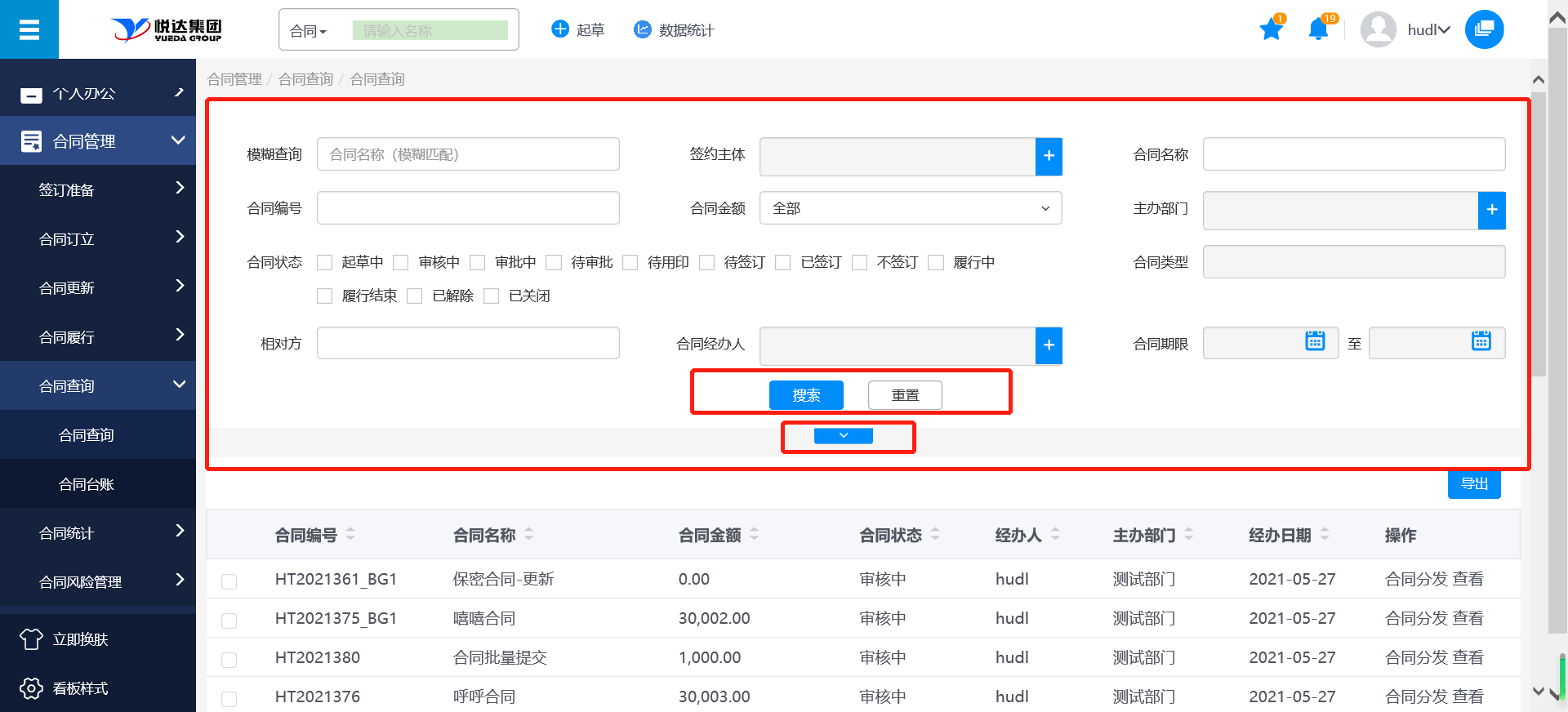Viewport: 1568px width, 712px height.
Task: Open the 合同金额 dropdown showing 全部
Action: (910, 208)
